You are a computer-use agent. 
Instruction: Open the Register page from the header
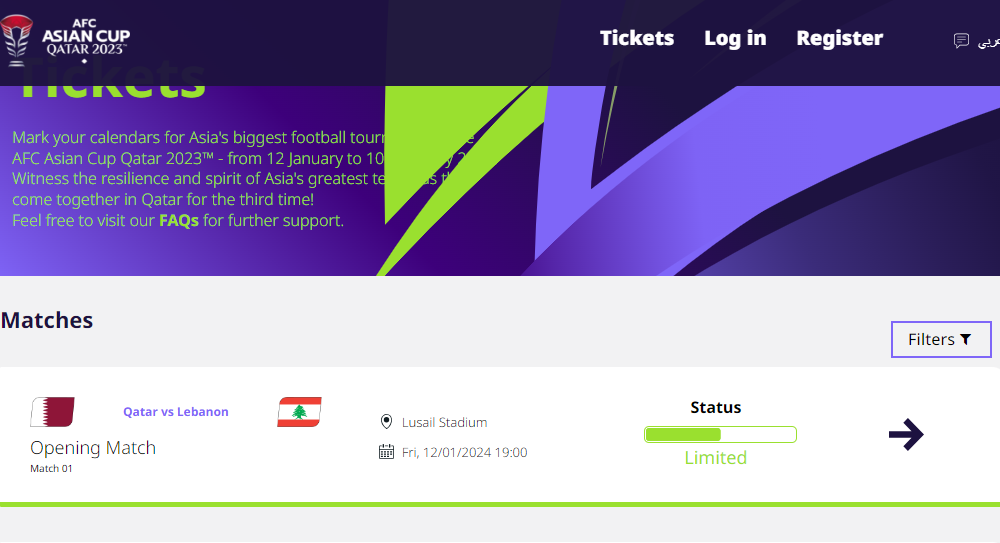839,38
